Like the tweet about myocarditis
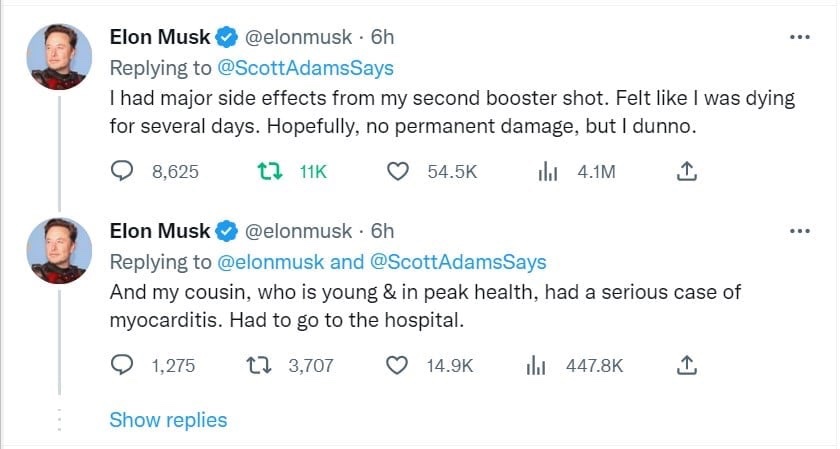Screen dimensions: 840x449 [398, 366]
